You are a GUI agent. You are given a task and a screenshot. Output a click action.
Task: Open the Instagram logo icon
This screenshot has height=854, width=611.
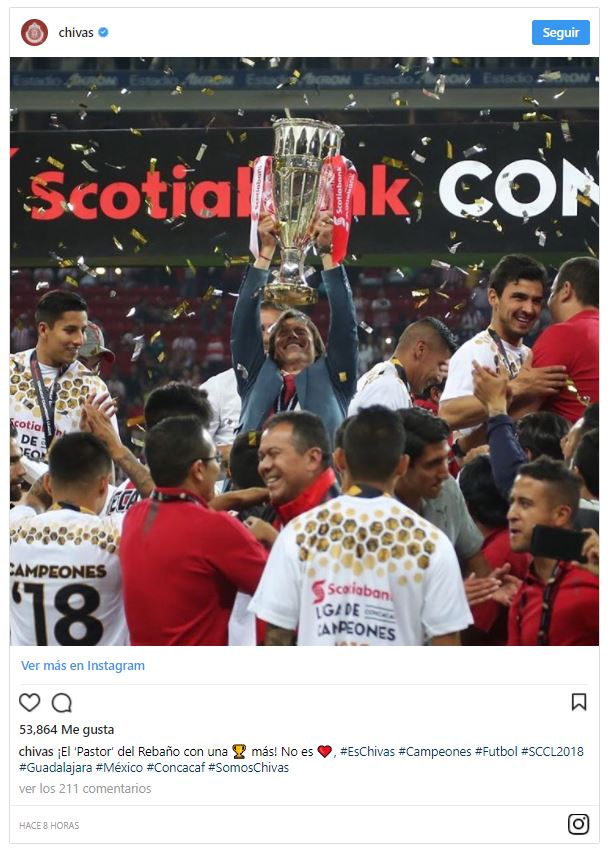(578, 824)
